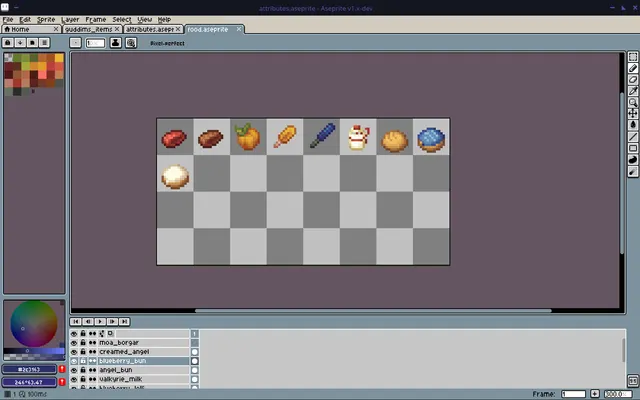Select the angel_bun layer name
The height and width of the screenshot is (400, 640).
point(116,370)
